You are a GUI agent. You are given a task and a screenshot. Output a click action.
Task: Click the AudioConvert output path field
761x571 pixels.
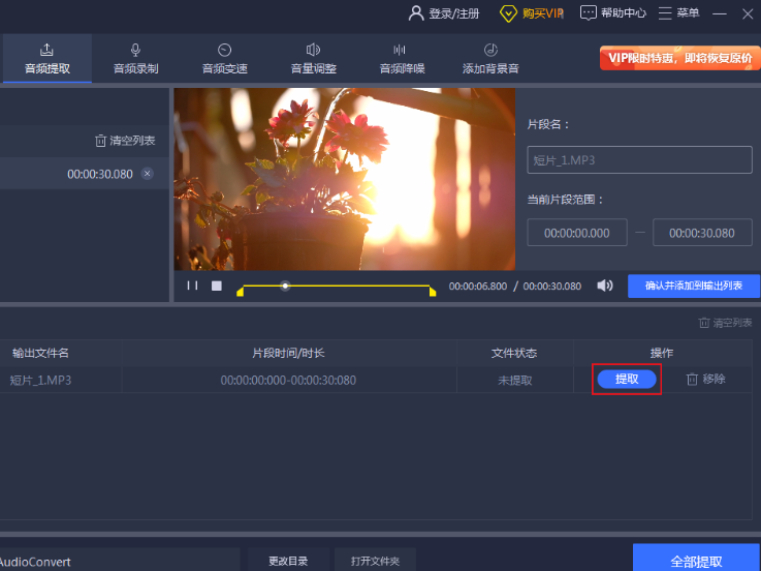[x=120, y=561]
